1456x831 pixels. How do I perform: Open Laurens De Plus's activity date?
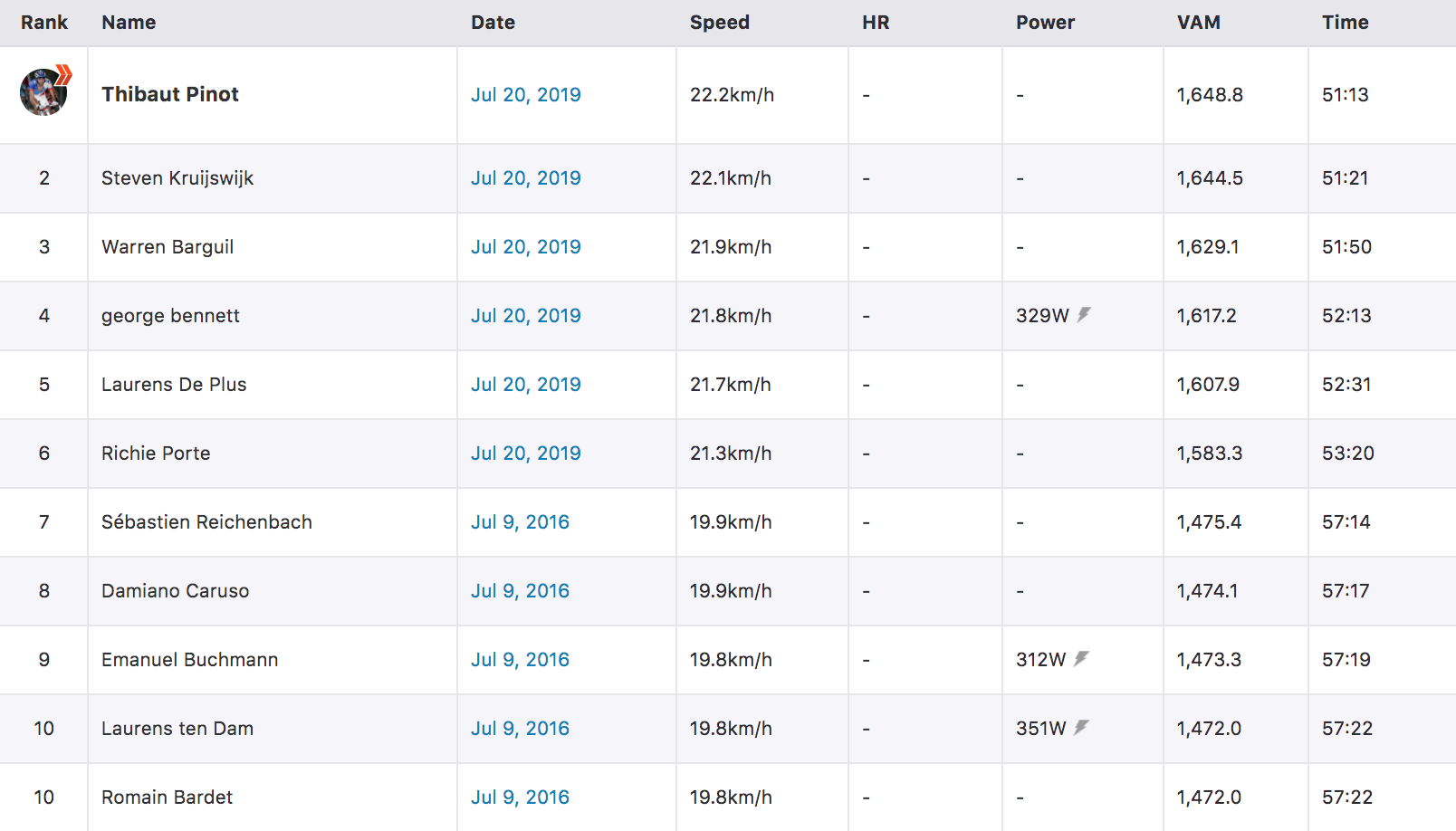pos(525,385)
